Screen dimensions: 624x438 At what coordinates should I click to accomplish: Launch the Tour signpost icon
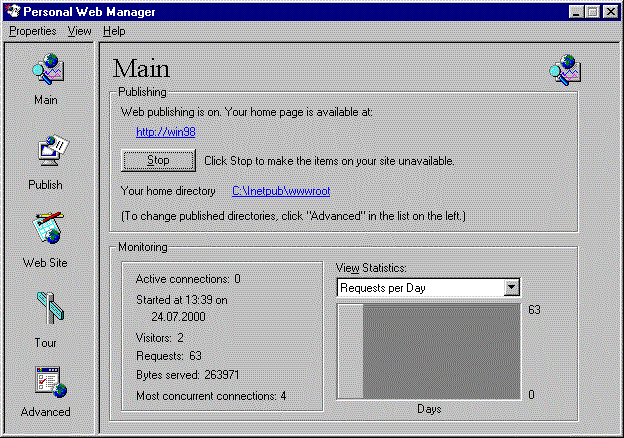[50, 308]
